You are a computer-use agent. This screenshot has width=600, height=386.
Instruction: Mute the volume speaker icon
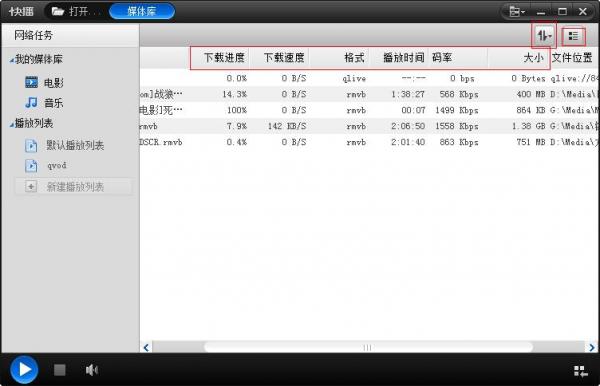click(x=92, y=370)
